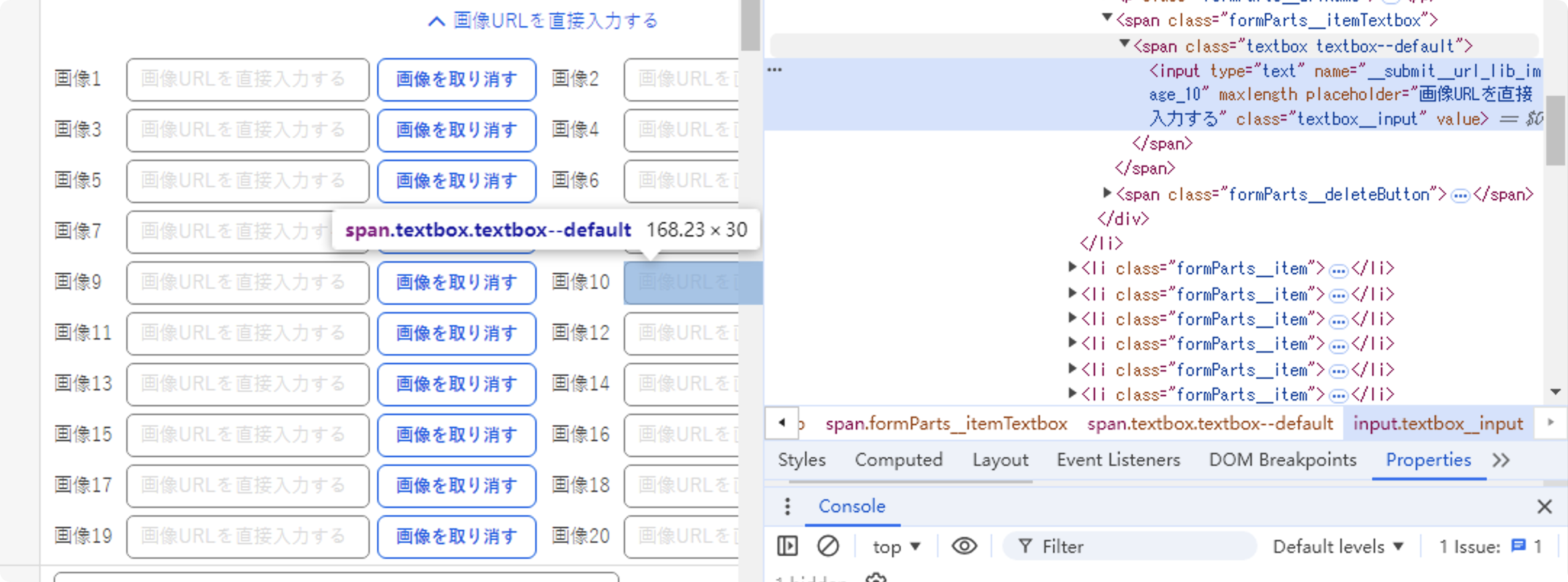This screenshot has height=582, width=1568.
Task: Click the breadcrumb scroll-right arrow
Action: (x=1551, y=422)
